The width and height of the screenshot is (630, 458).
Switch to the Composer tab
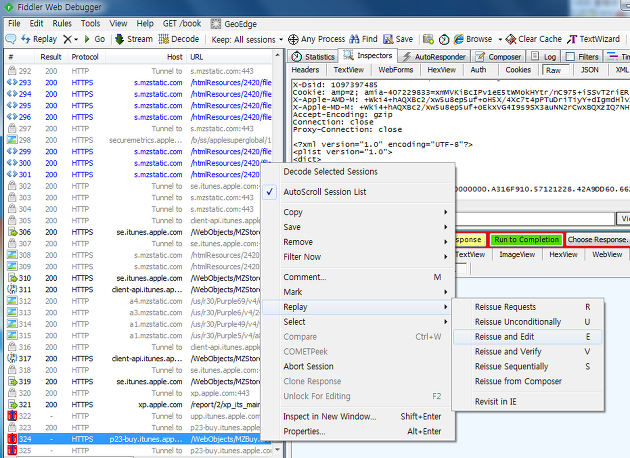pos(498,57)
